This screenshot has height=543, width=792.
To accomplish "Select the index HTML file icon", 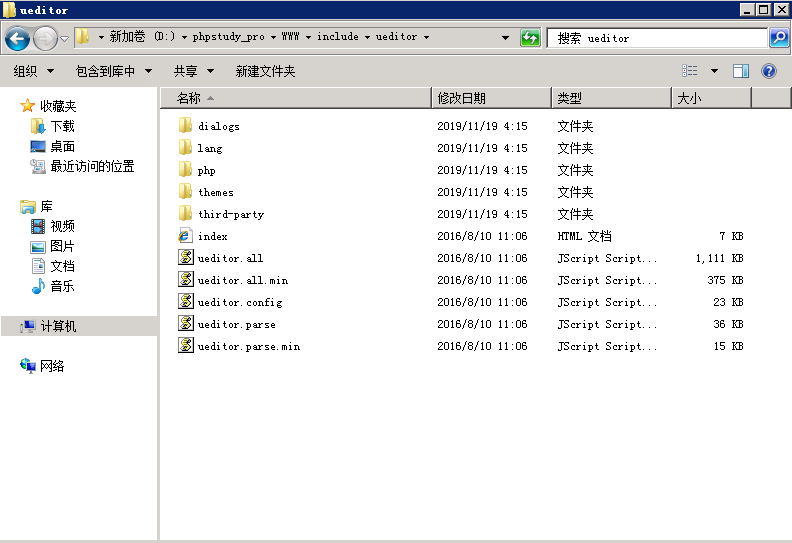I will 185,236.
